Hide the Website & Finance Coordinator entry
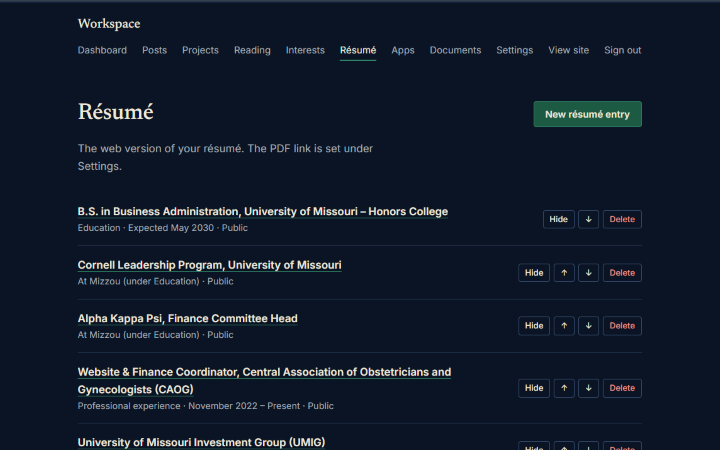Viewport: 720px width, 450px height. click(x=534, y=388)
